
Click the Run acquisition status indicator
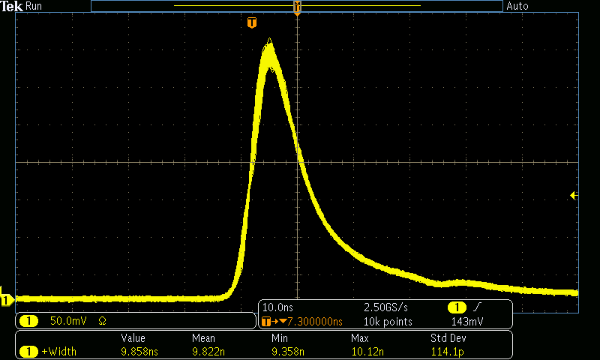click(33, 6)
